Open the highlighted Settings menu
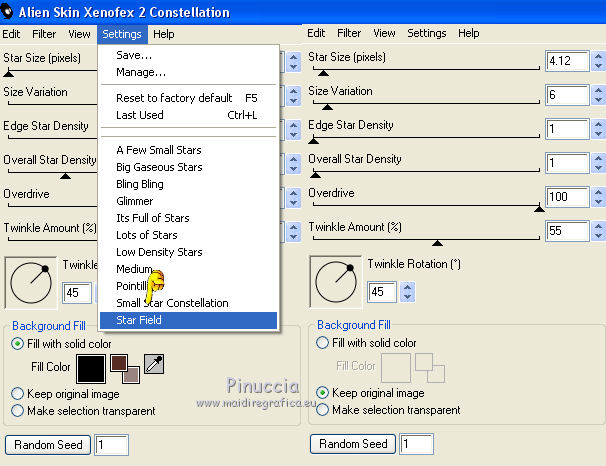 (x=122, y=34)
